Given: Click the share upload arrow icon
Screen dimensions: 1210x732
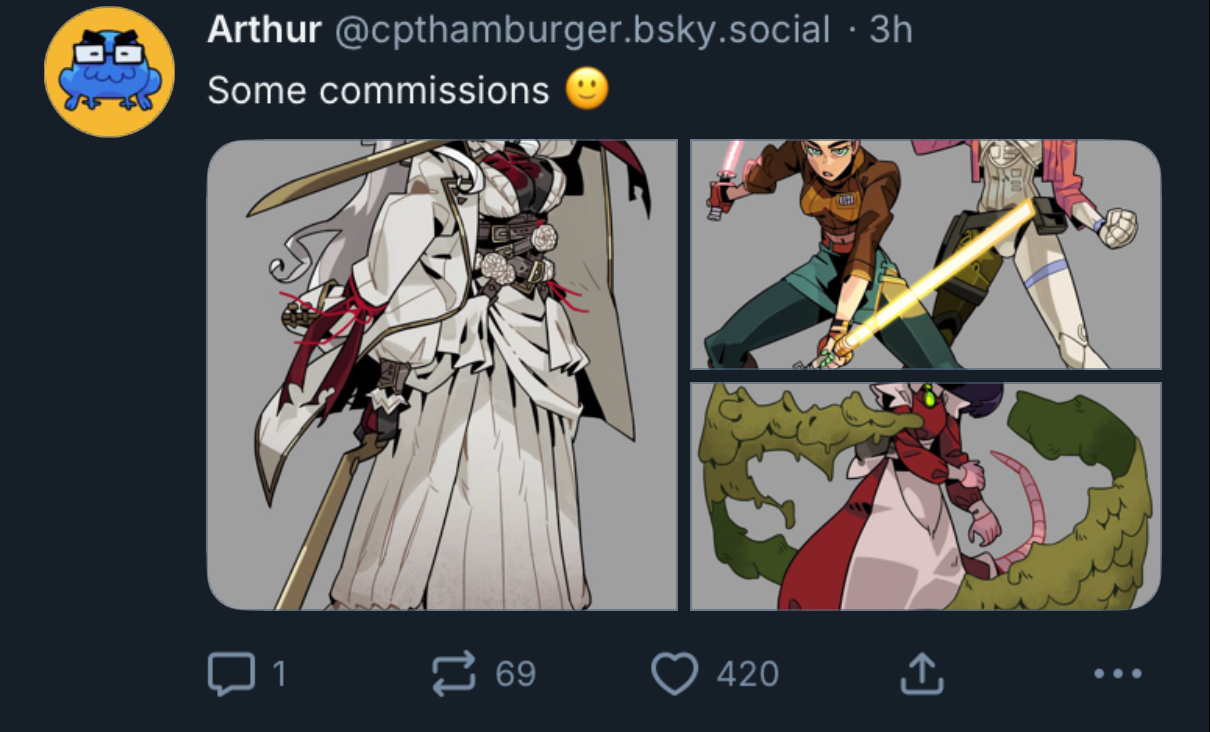Looking at the screenshot, I should pos(921,674).
